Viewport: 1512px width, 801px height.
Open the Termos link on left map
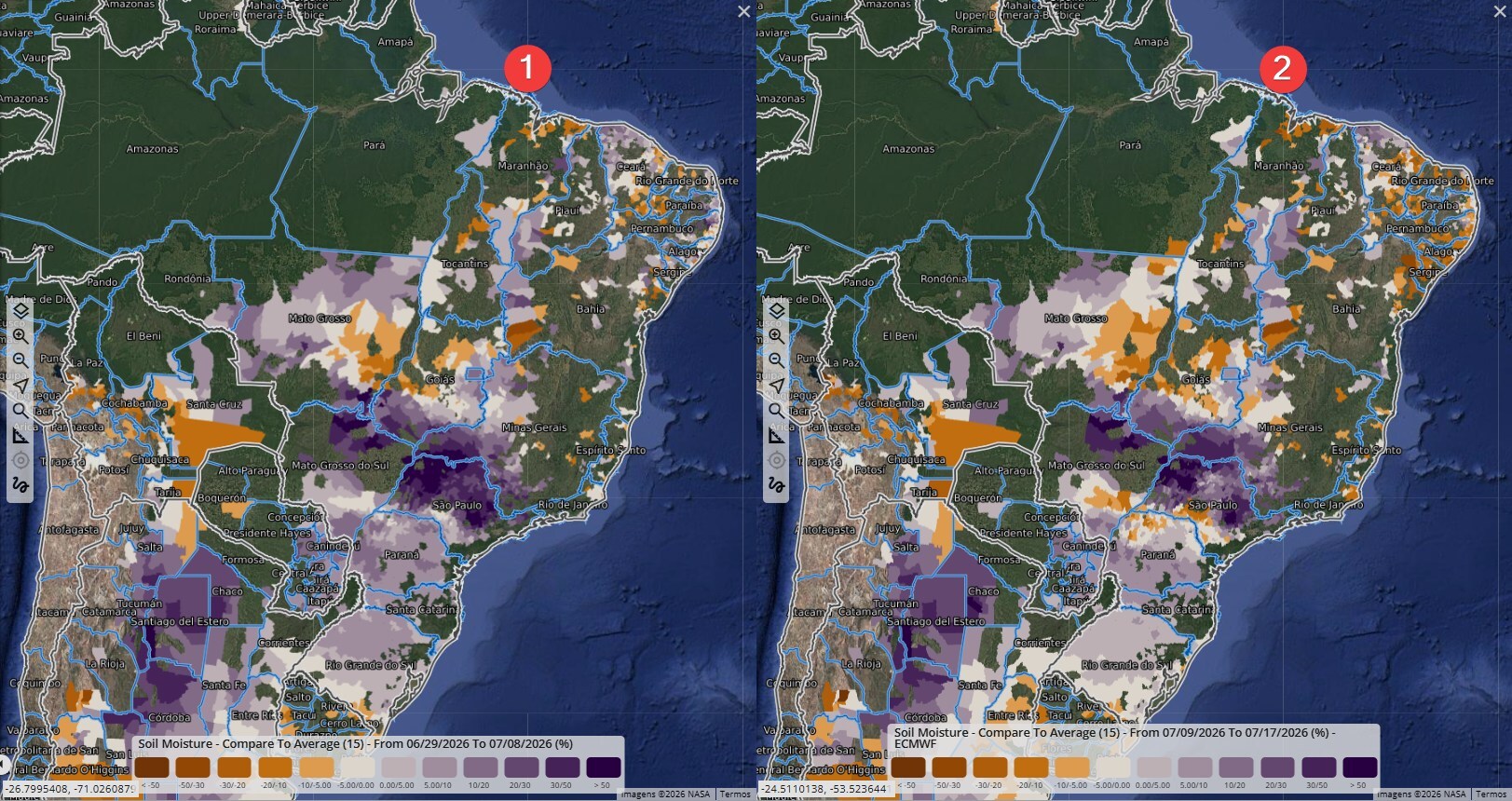click(x=735, y=794)
